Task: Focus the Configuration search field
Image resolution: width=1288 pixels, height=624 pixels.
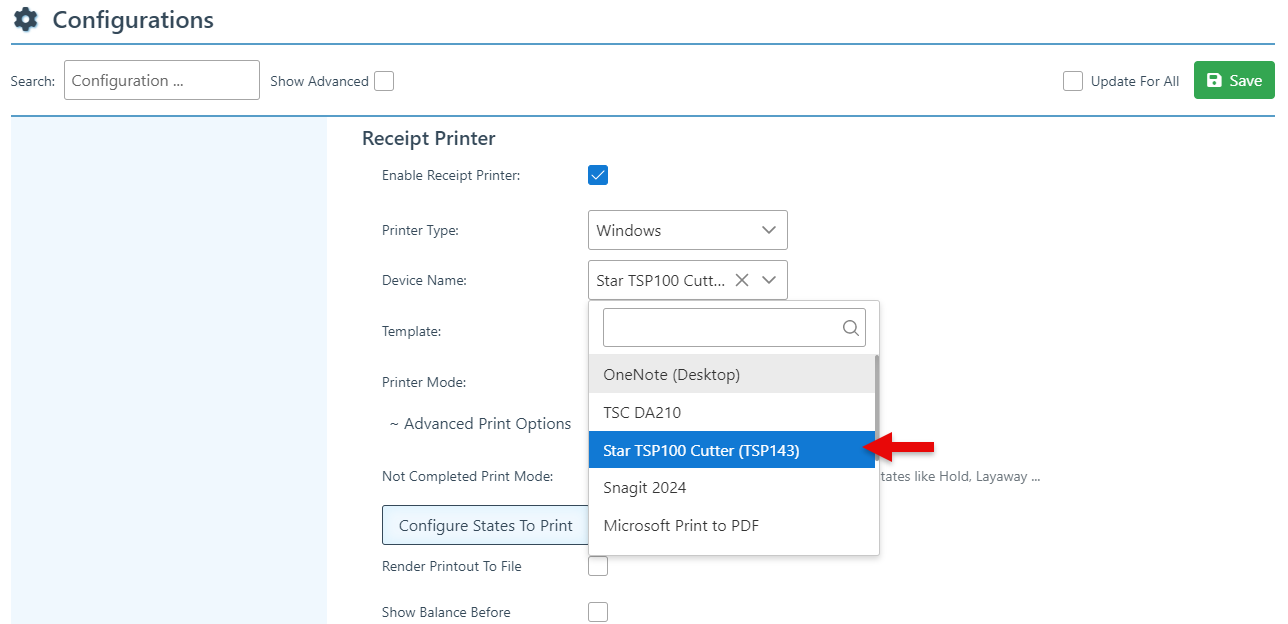Action: pyautogui.click(x=161, y=81)
